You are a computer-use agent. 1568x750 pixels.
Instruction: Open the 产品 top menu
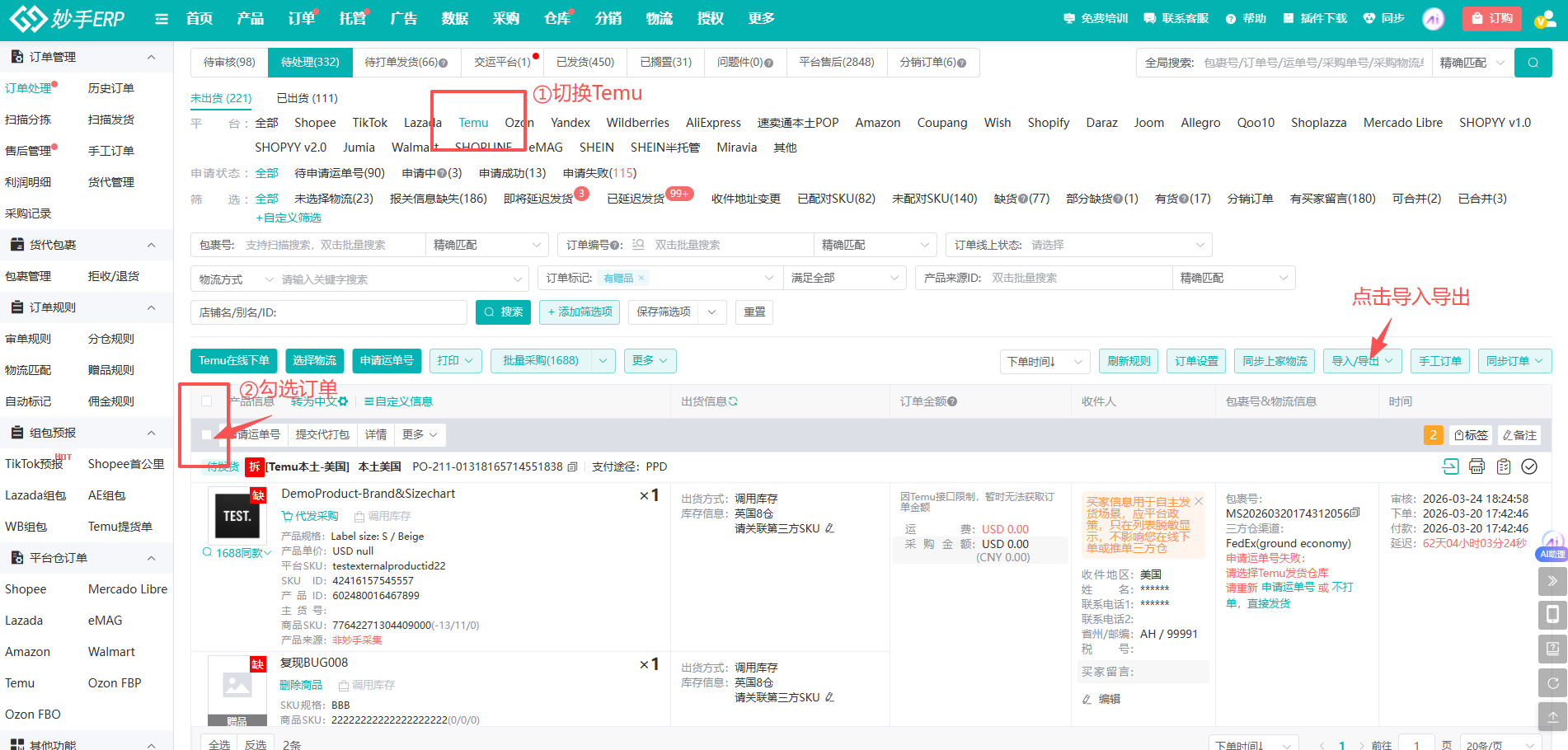[250, 19]
